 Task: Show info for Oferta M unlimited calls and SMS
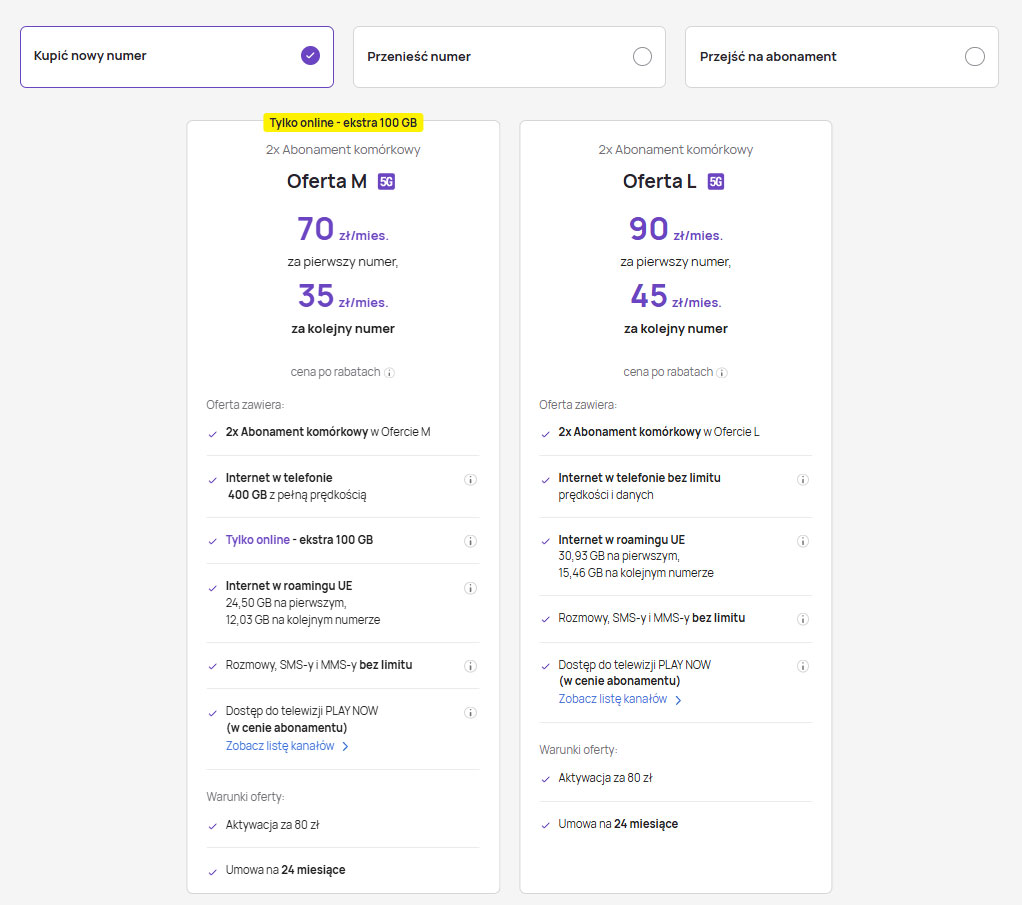click(470, 666)
